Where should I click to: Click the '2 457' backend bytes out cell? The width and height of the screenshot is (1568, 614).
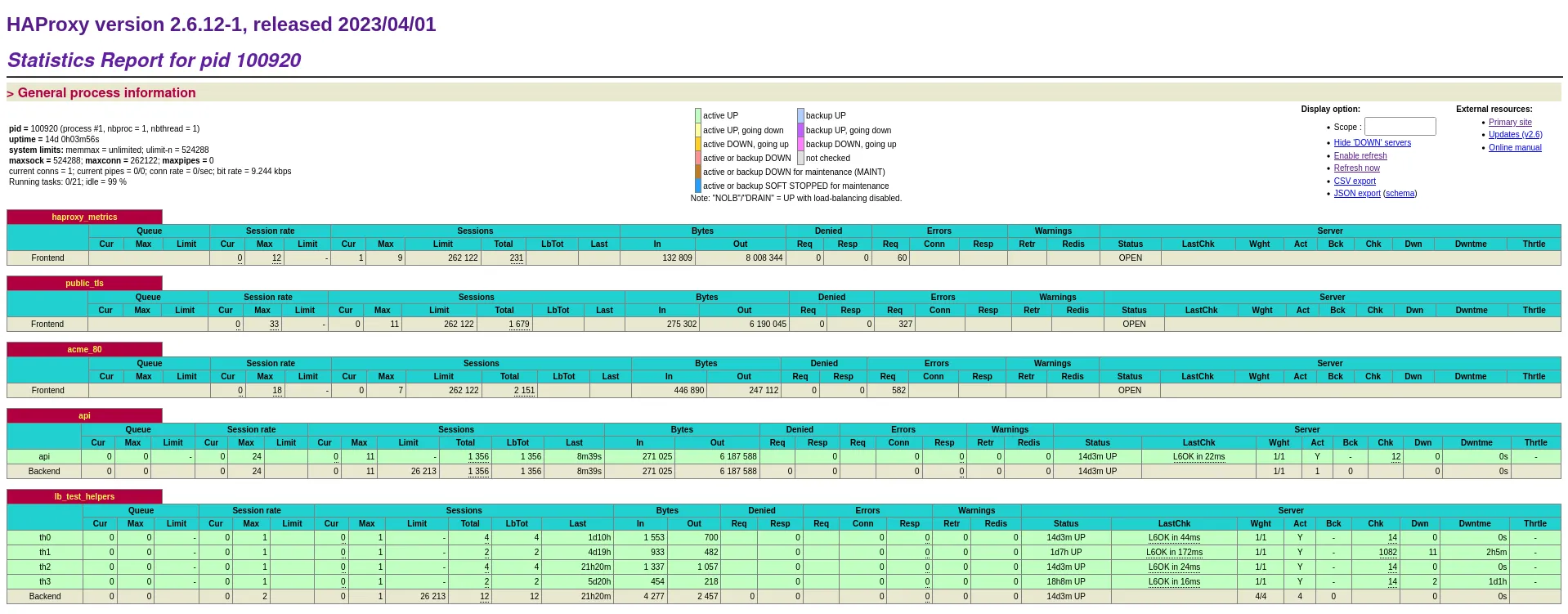coord(694,597)
